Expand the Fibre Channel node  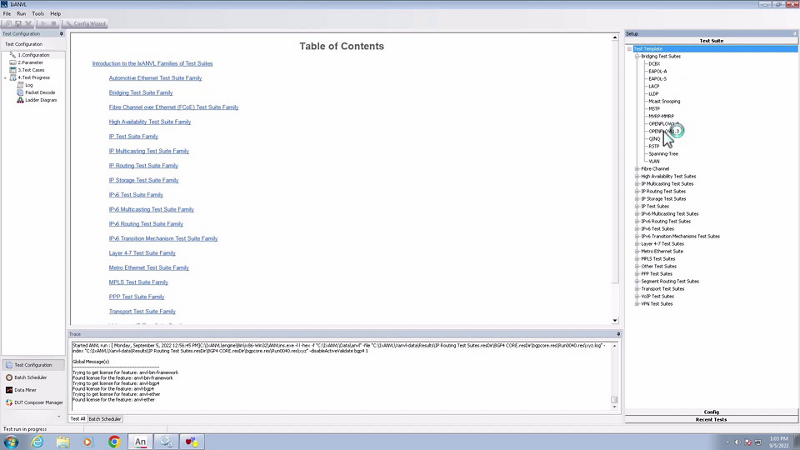coord(637,169)
